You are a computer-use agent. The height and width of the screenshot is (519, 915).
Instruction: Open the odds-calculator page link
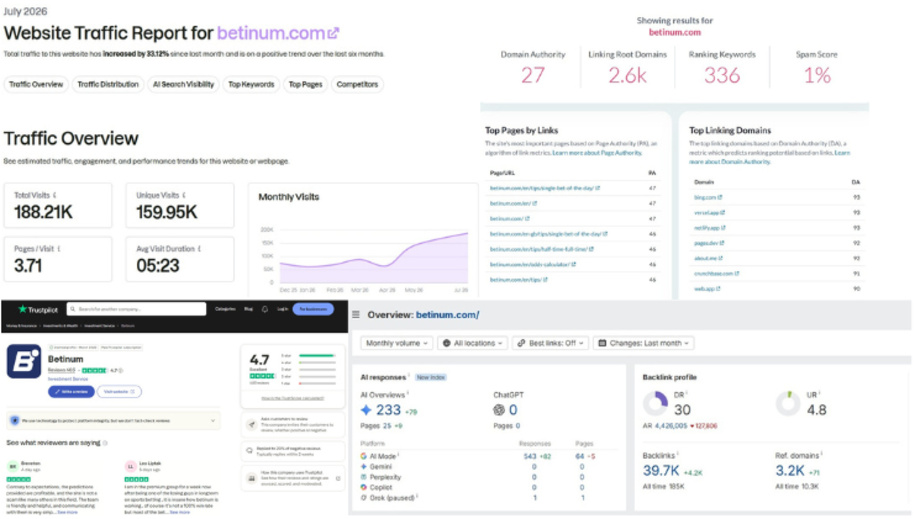tap(533, 264)
